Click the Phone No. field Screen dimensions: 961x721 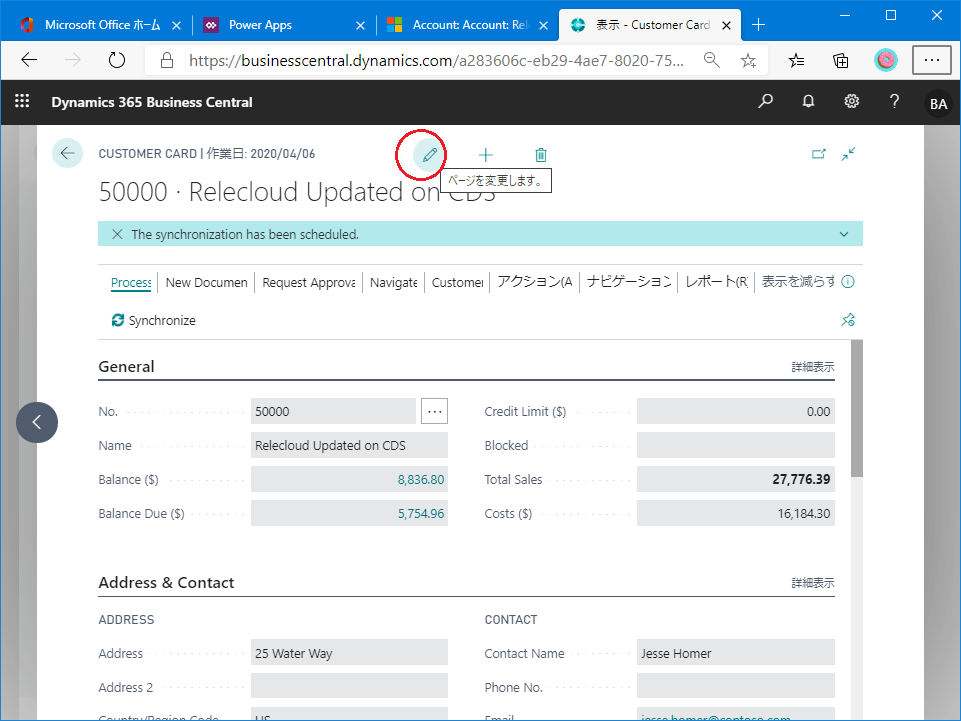point(735,686)
